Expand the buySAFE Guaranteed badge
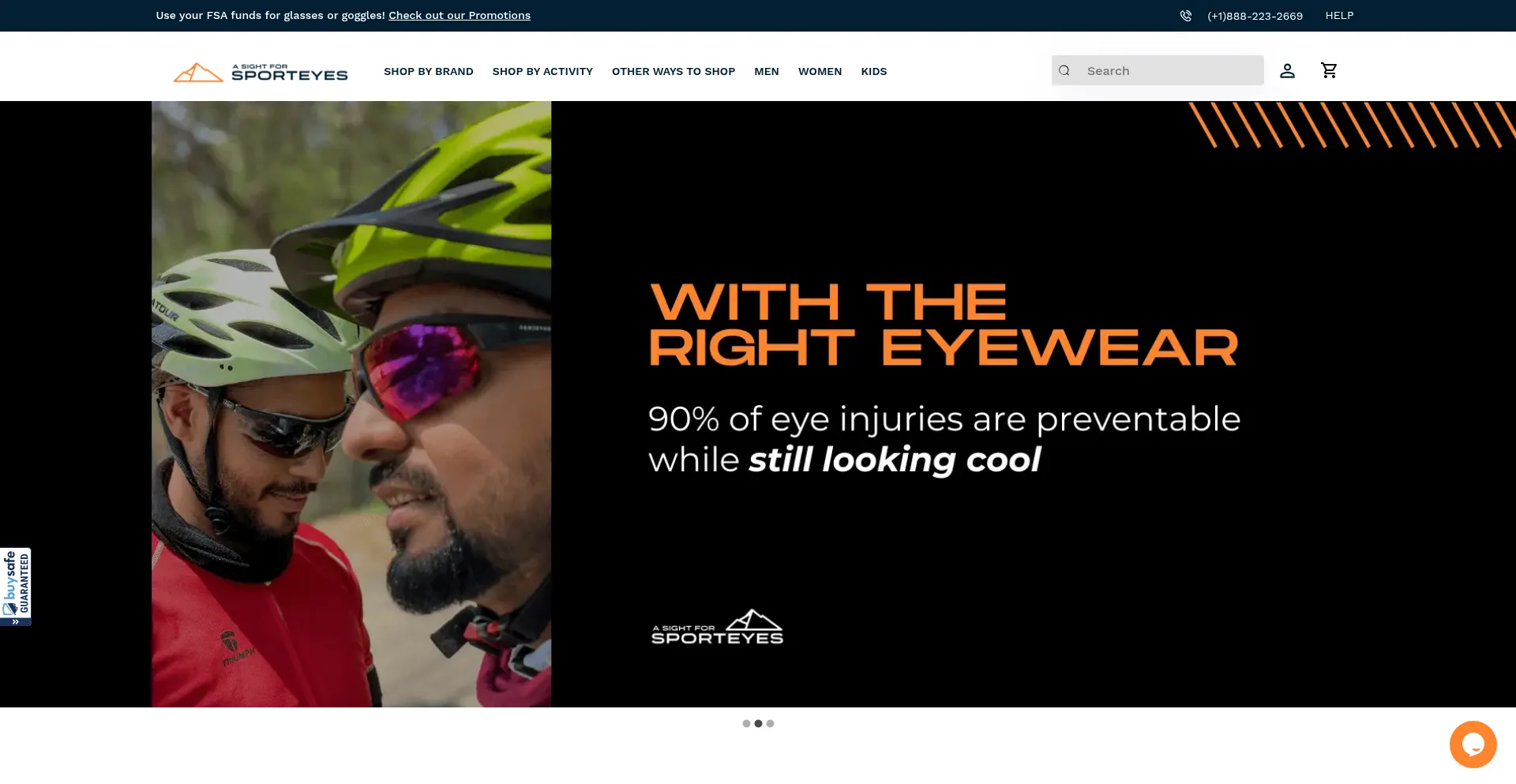 pos(16,587)
